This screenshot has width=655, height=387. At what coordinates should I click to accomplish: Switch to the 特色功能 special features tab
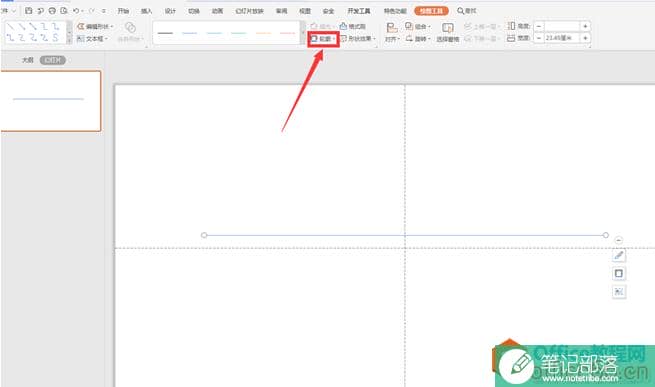coord(395,11)
